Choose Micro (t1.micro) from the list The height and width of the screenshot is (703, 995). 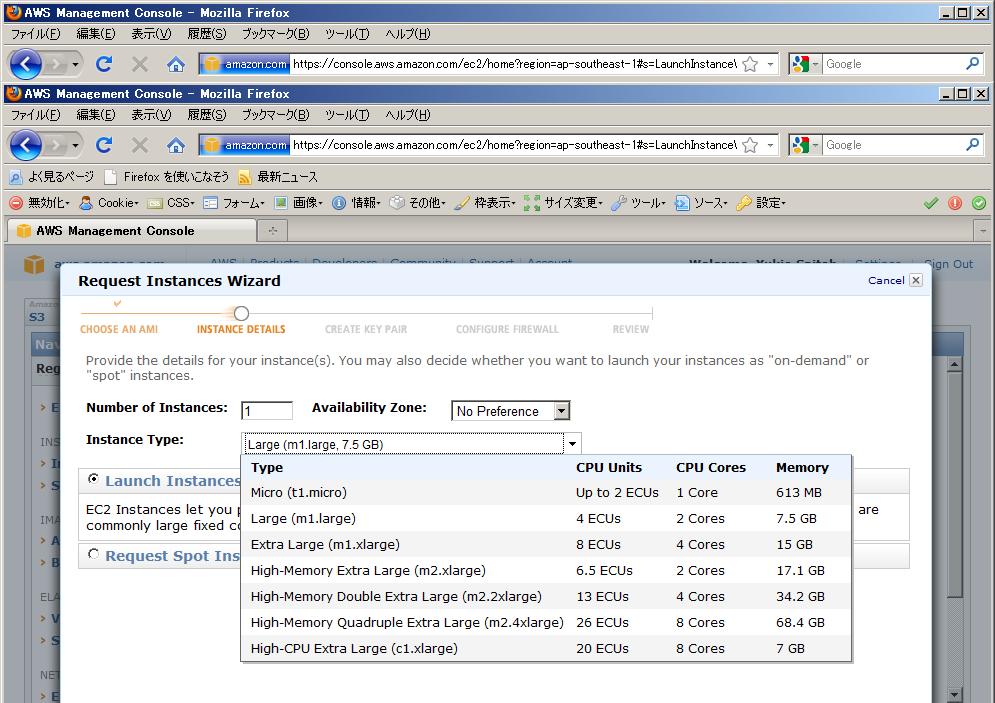point(299,493)
